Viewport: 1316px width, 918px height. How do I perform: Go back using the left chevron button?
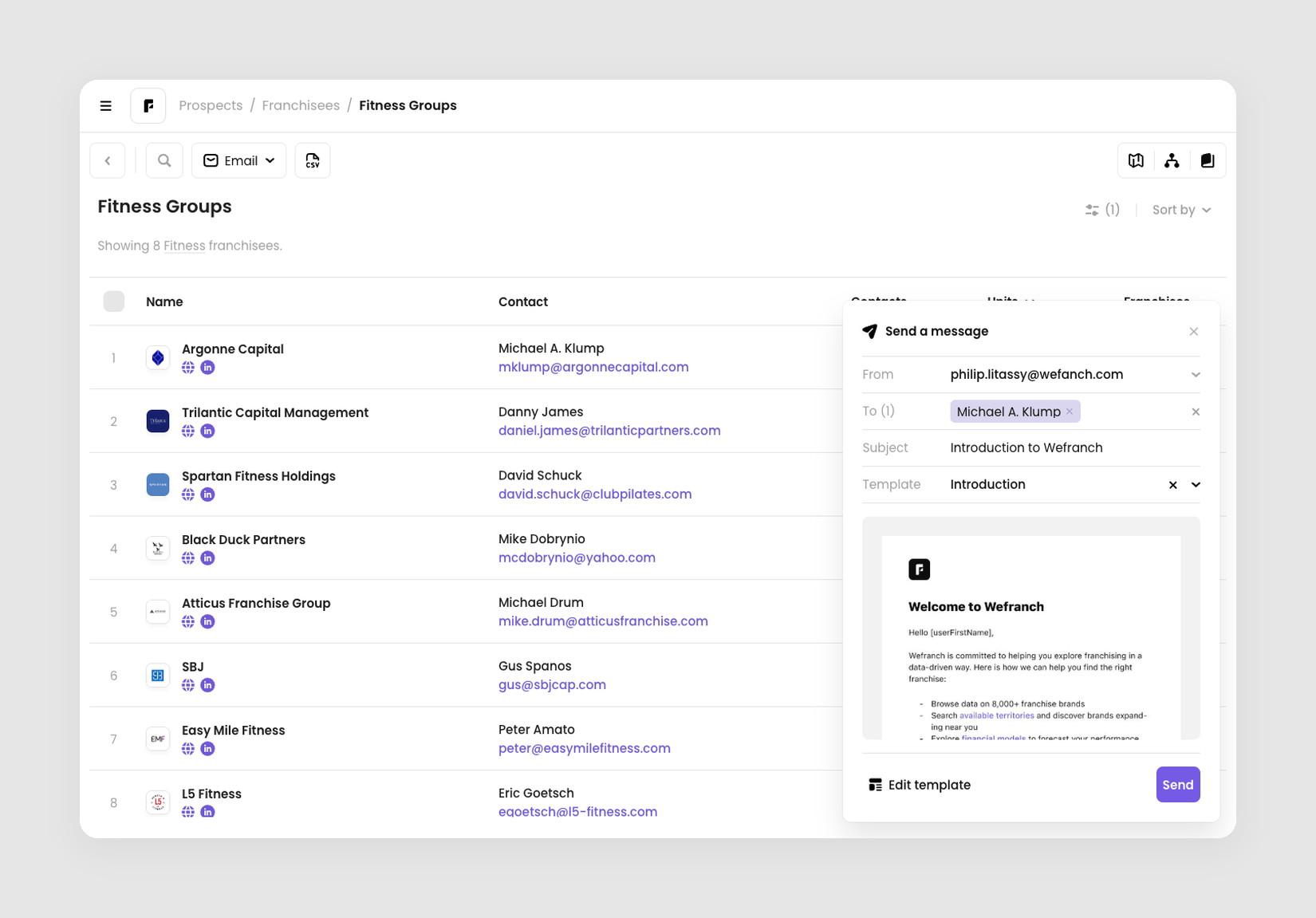108,160
